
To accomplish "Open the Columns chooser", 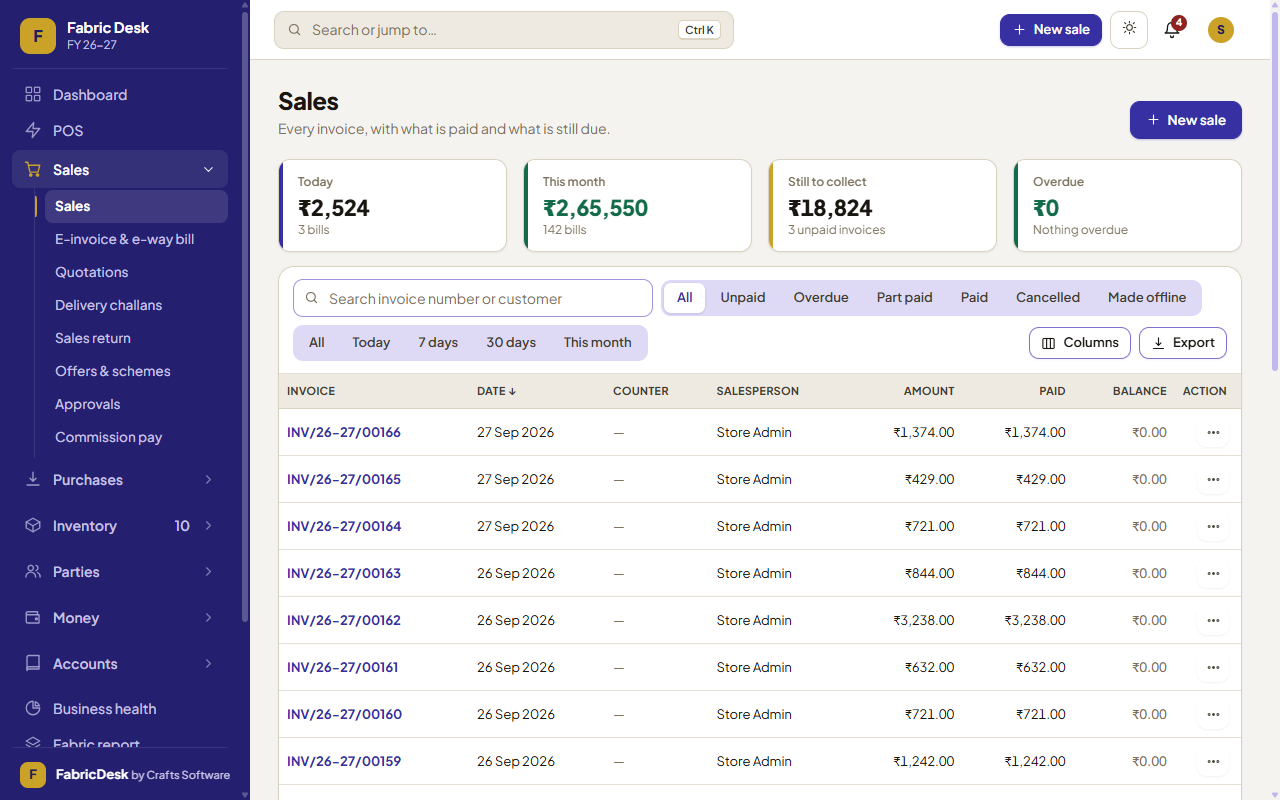I will pos(1080,343).
